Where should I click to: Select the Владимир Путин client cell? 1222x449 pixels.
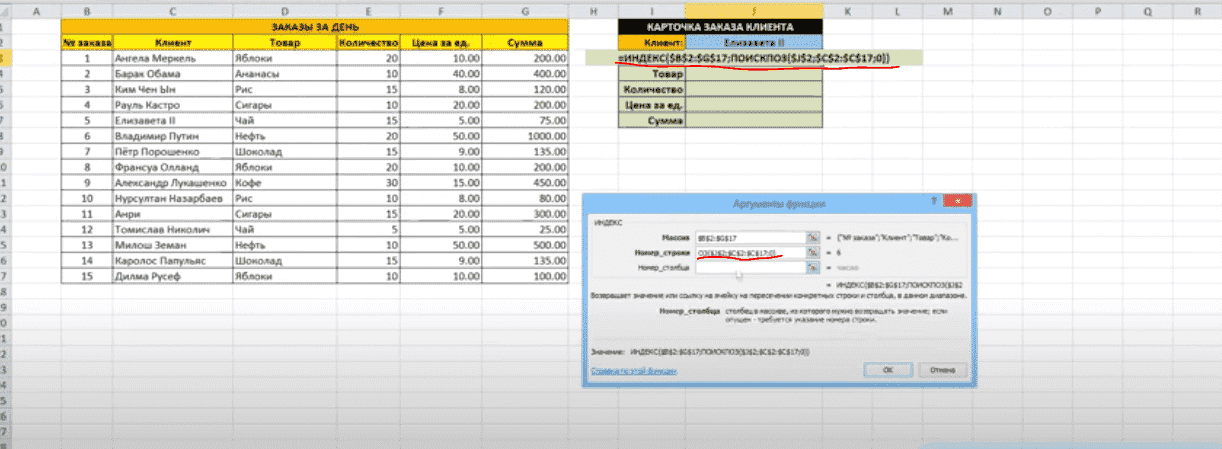point(173,136)
